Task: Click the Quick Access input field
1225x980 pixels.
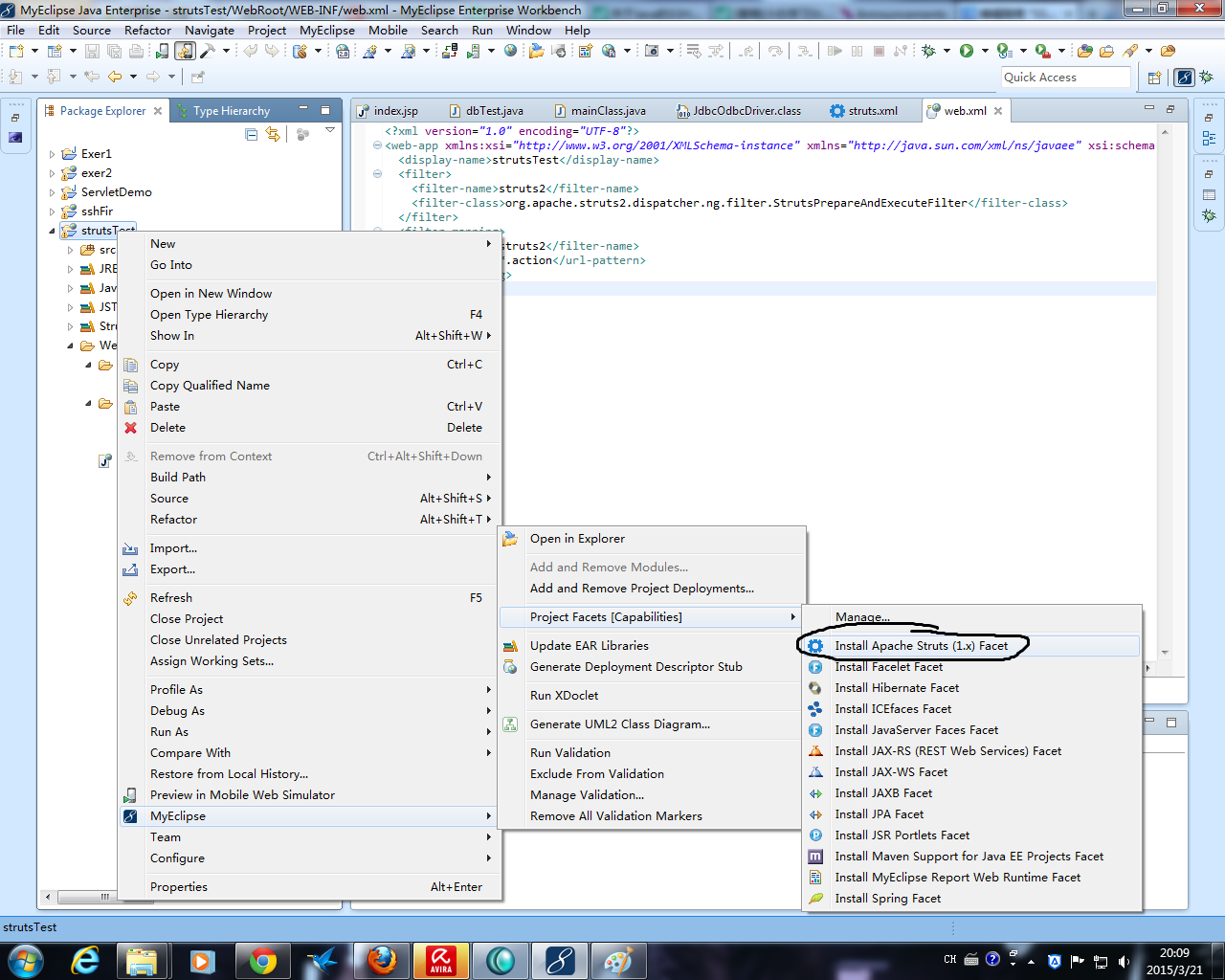Action: pyautogui.click(x=1065, y=78)
